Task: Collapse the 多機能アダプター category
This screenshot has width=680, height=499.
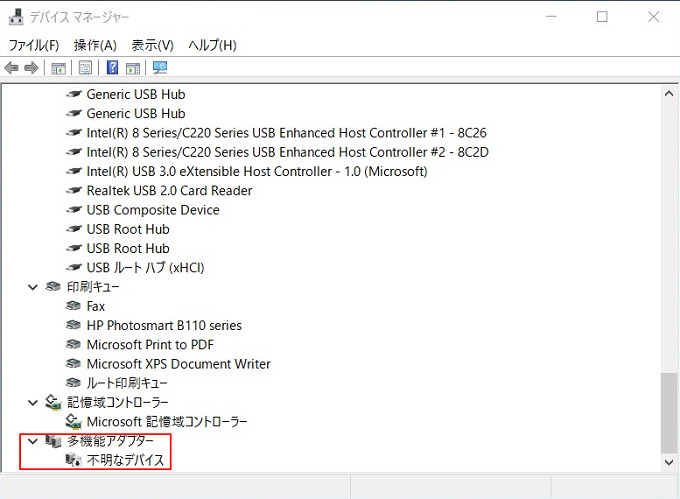Action: point(33,441)
